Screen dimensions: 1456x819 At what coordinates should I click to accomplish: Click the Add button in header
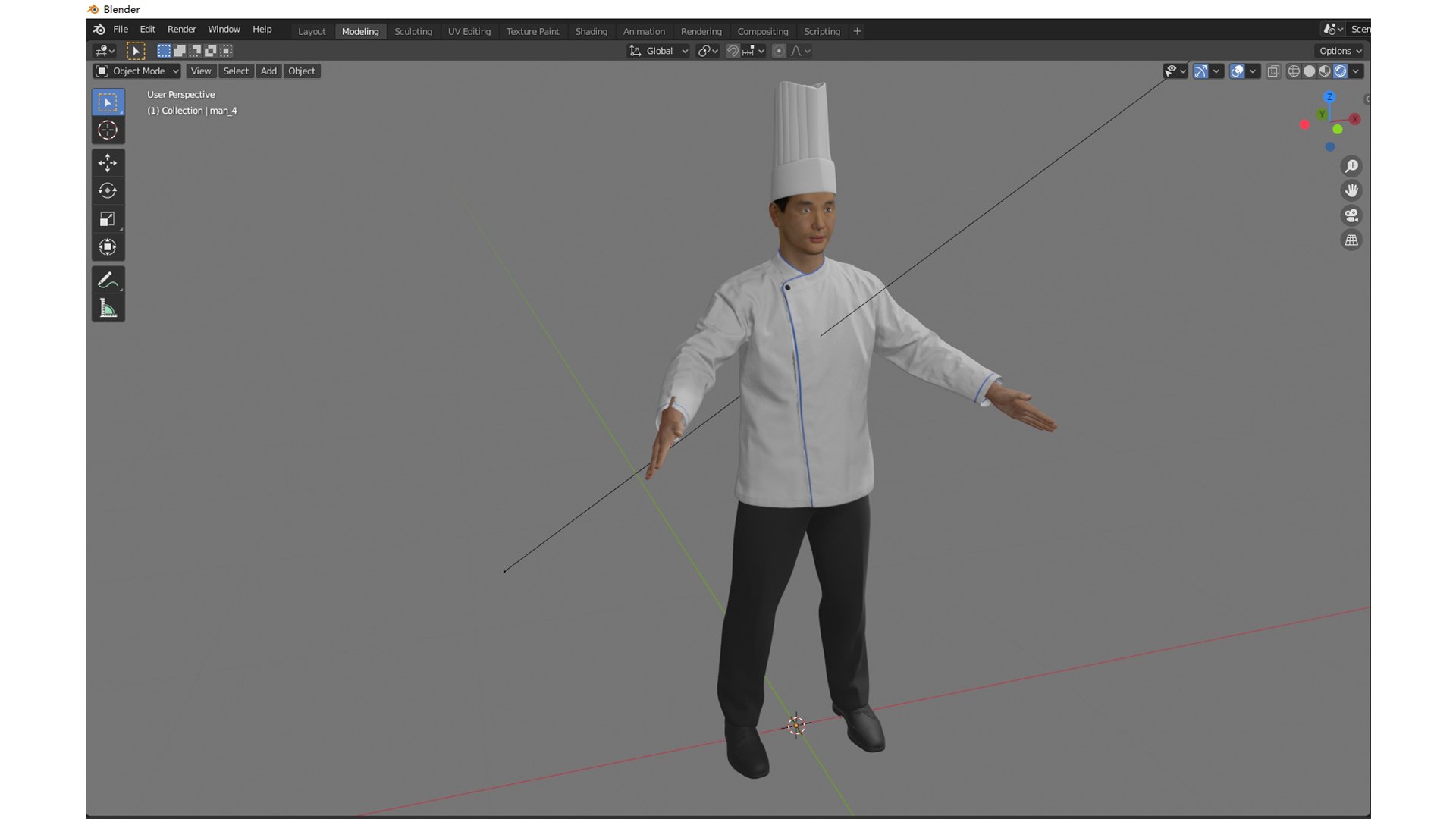268,71
